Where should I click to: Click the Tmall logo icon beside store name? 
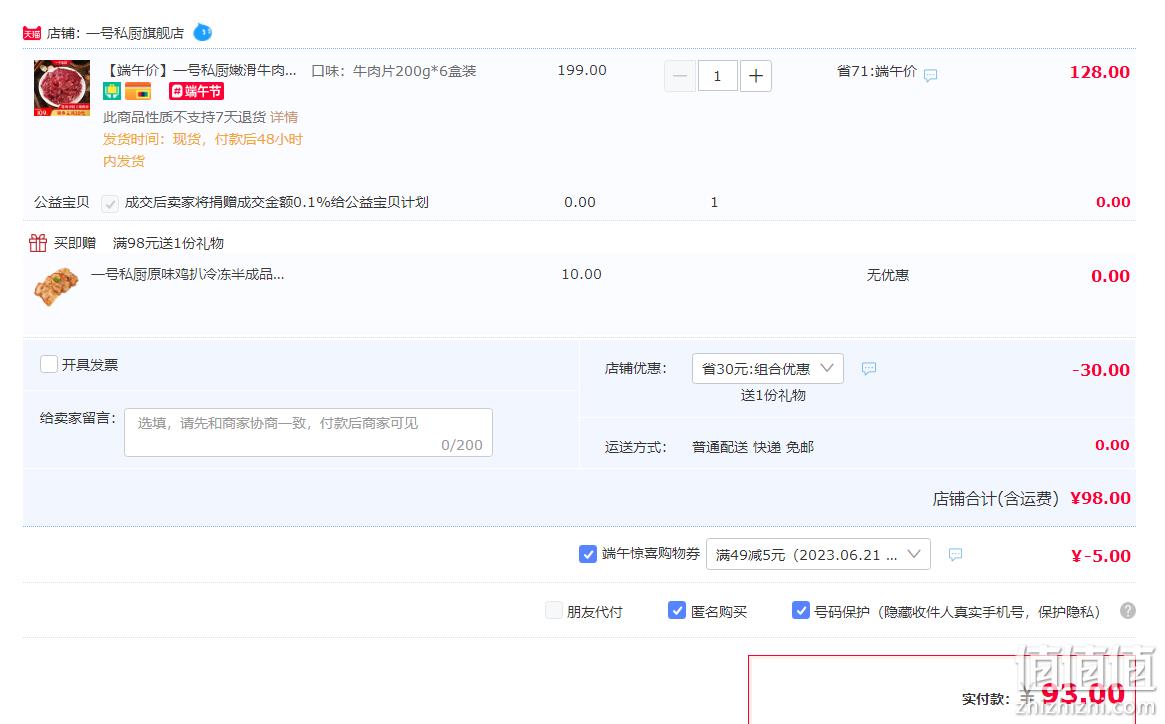coord(32,33)
